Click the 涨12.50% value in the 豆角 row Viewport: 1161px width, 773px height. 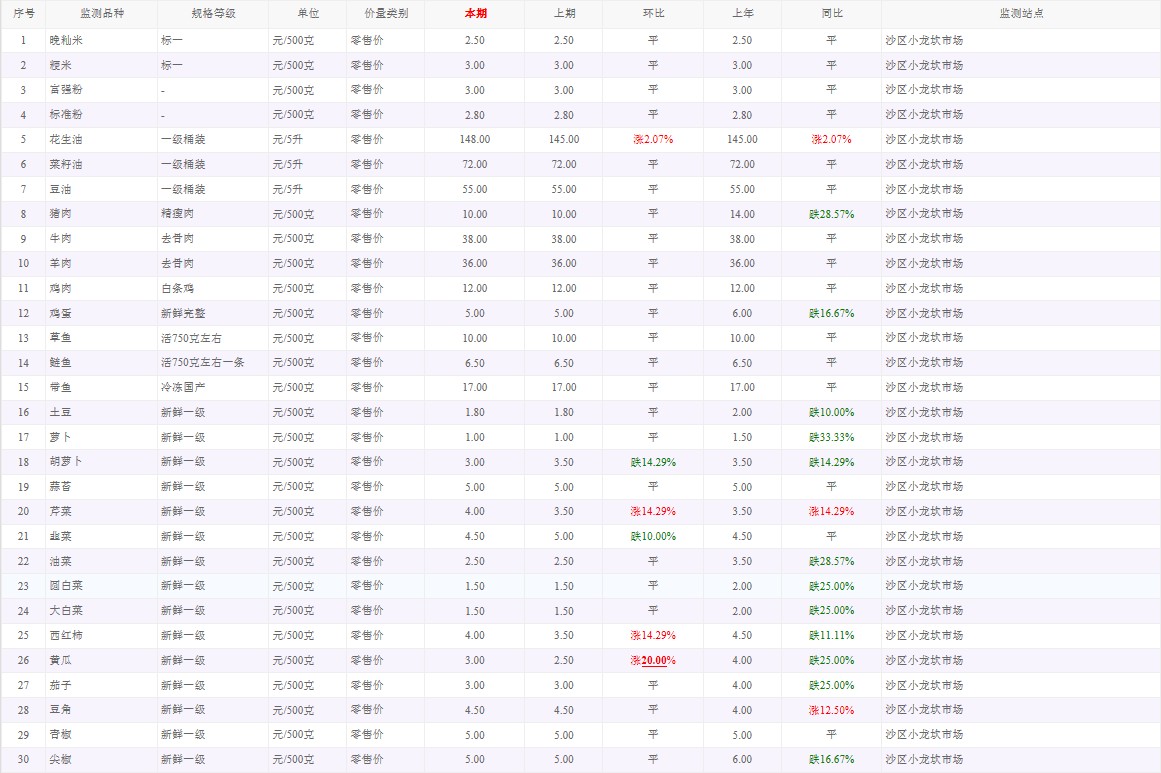pos(831,710)
